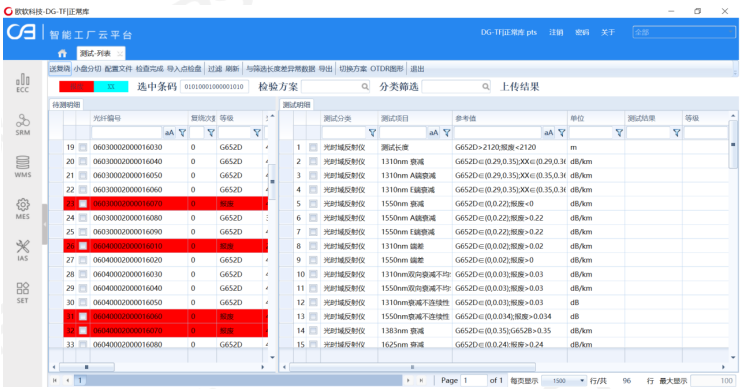Click 配置文件 in the toolbar
The height and width of the screenshot is (389, 742).
point(118,69)
